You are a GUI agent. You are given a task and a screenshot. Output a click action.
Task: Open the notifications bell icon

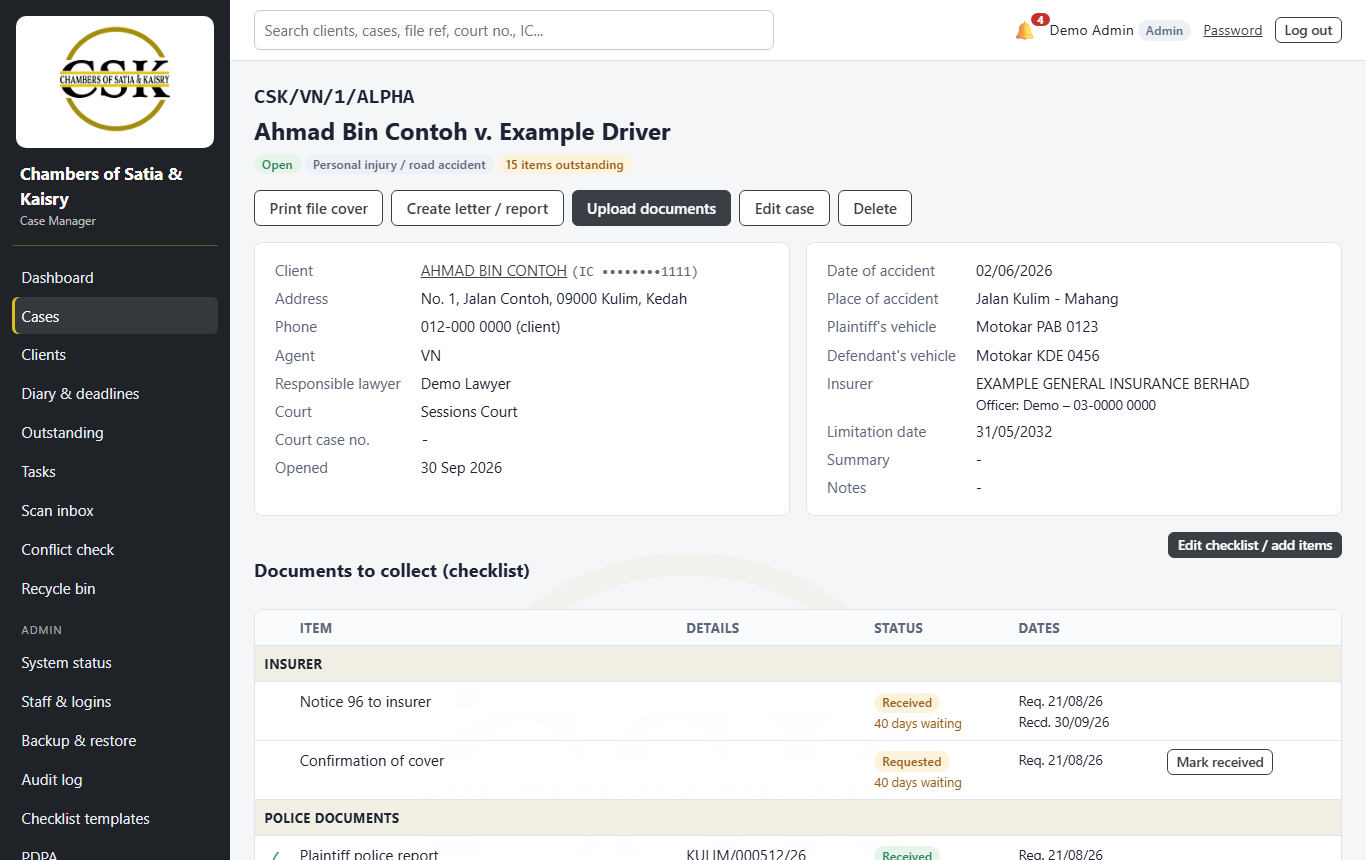click(1025, 30)
